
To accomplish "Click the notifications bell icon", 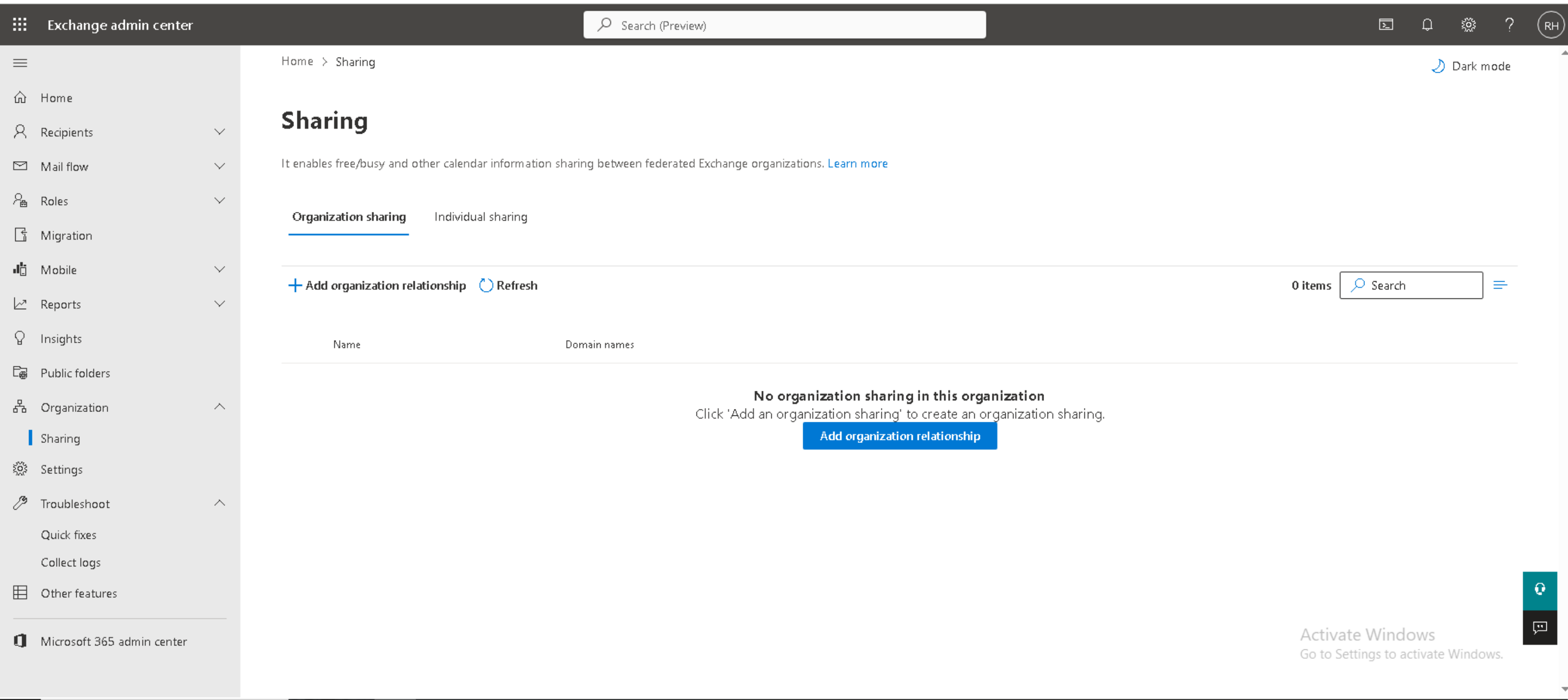I will coord(1427,25).
